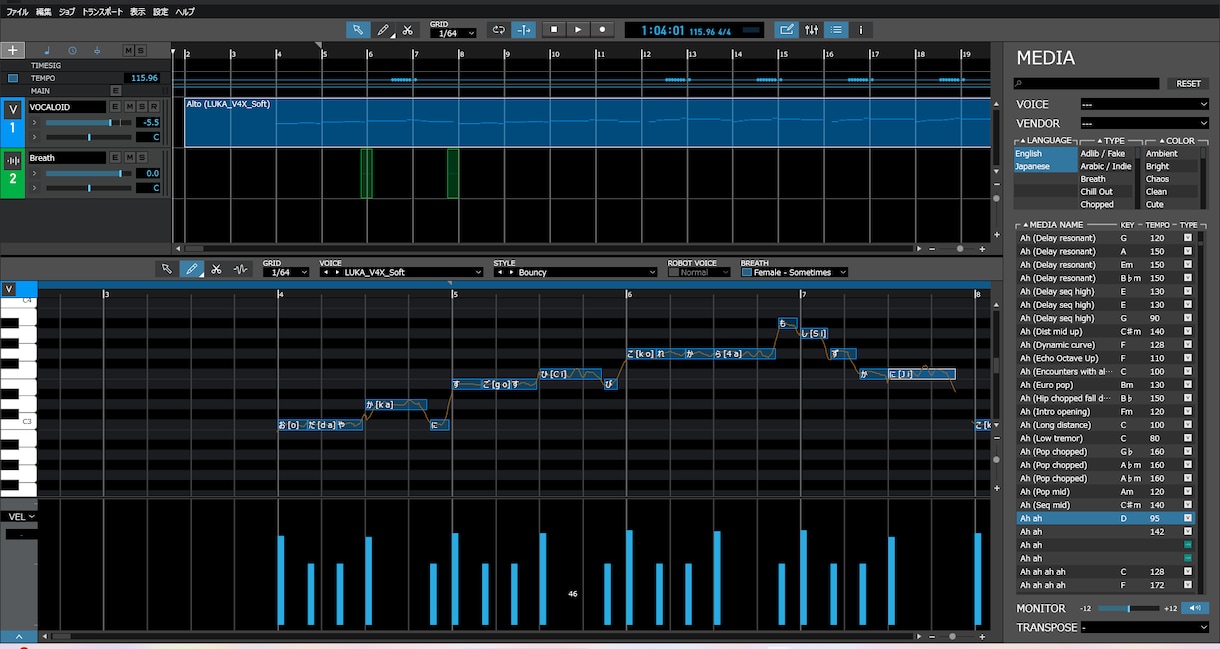Toggle the MONITOR speaker button
This screenshot has width=1220, height=649.
pyautogui.click(x=1195, y=608)
